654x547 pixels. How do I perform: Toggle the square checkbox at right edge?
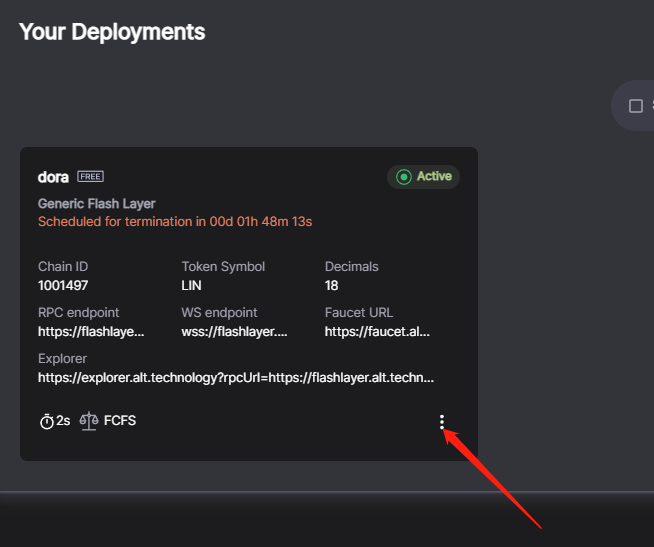tap(636, 106)
